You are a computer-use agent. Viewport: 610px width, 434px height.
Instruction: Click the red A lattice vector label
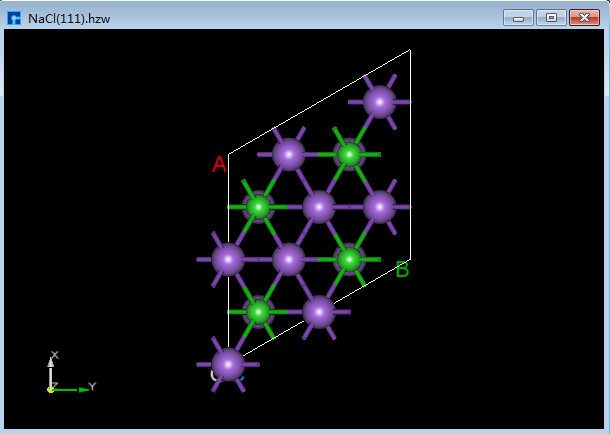pos(219,164)
